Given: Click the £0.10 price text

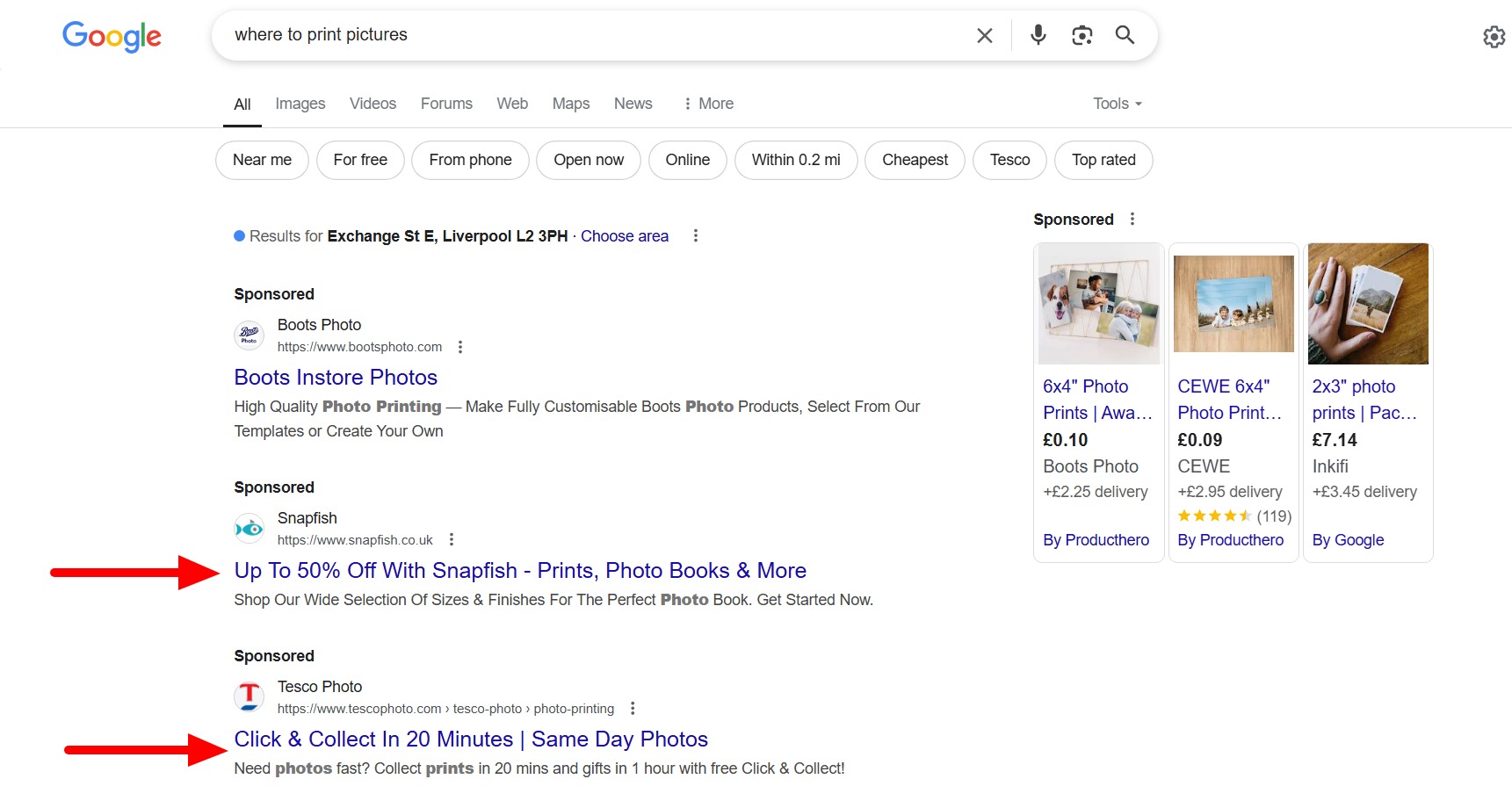Looking at the screenshot, I should [x=1065, y=440].
